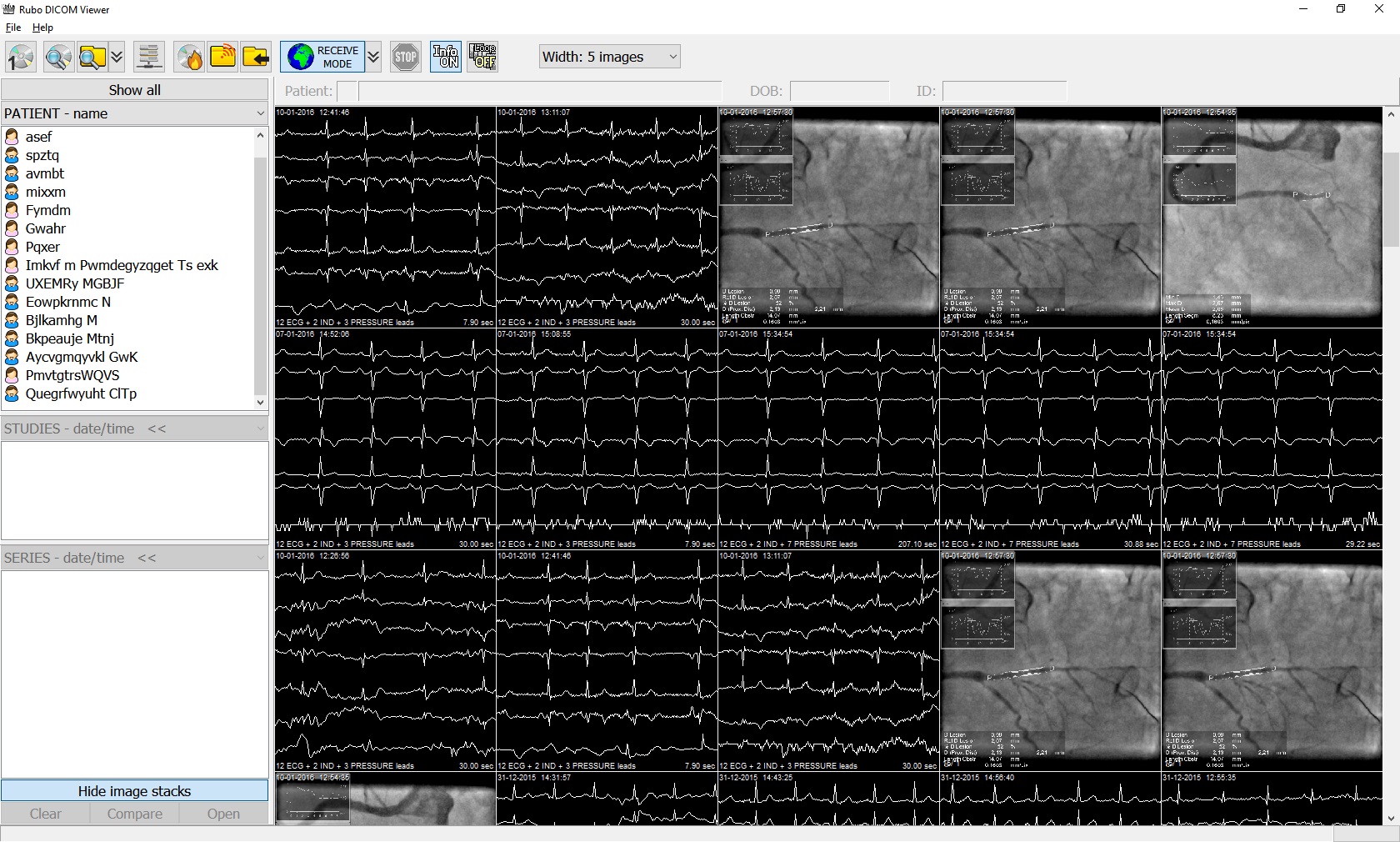1400x842 pixels.
Task: Click patient list scroll down arrow
Action: [260, 402]
